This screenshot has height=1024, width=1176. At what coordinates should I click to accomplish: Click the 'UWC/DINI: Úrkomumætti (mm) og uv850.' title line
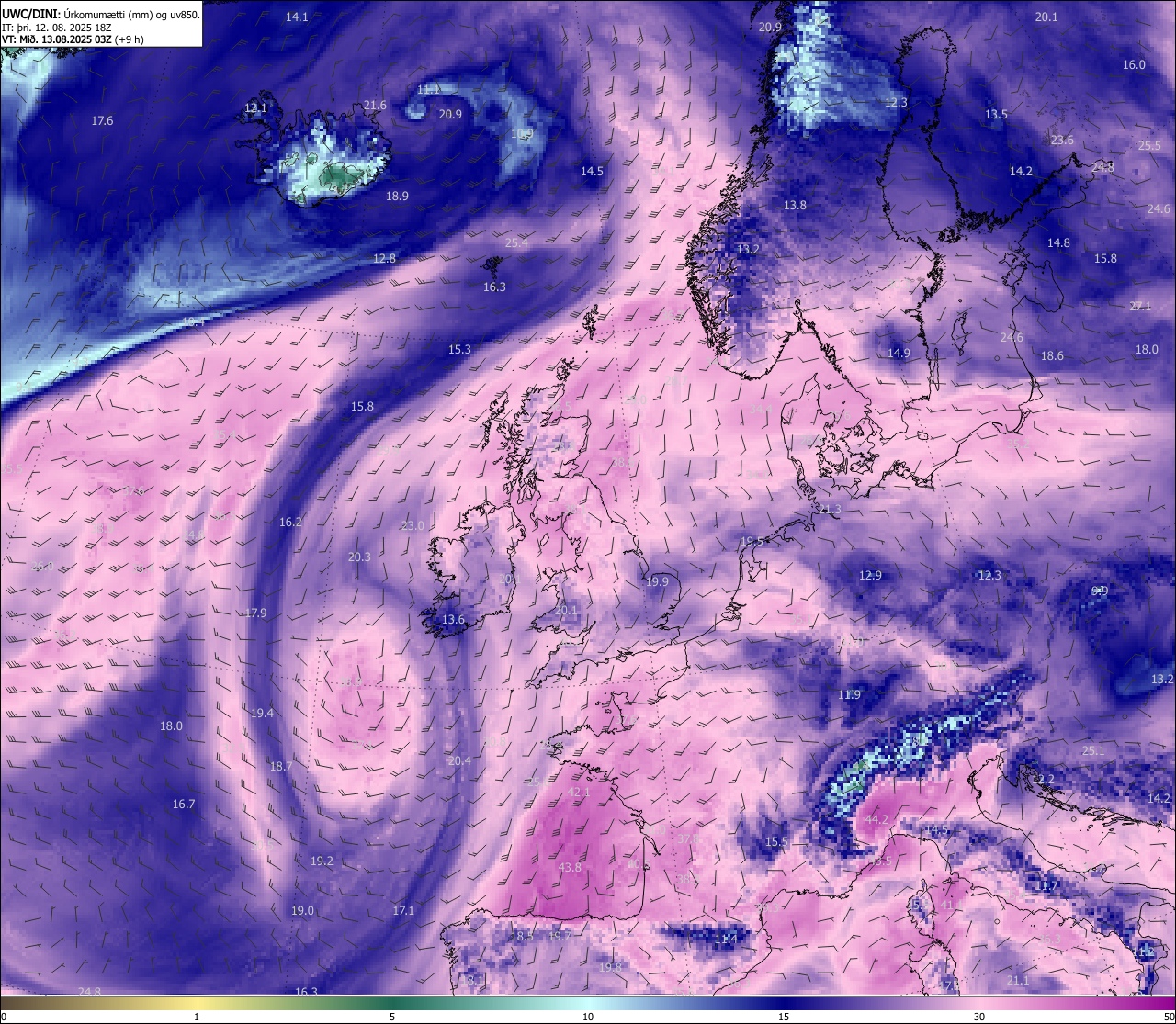tap(101, 16)
